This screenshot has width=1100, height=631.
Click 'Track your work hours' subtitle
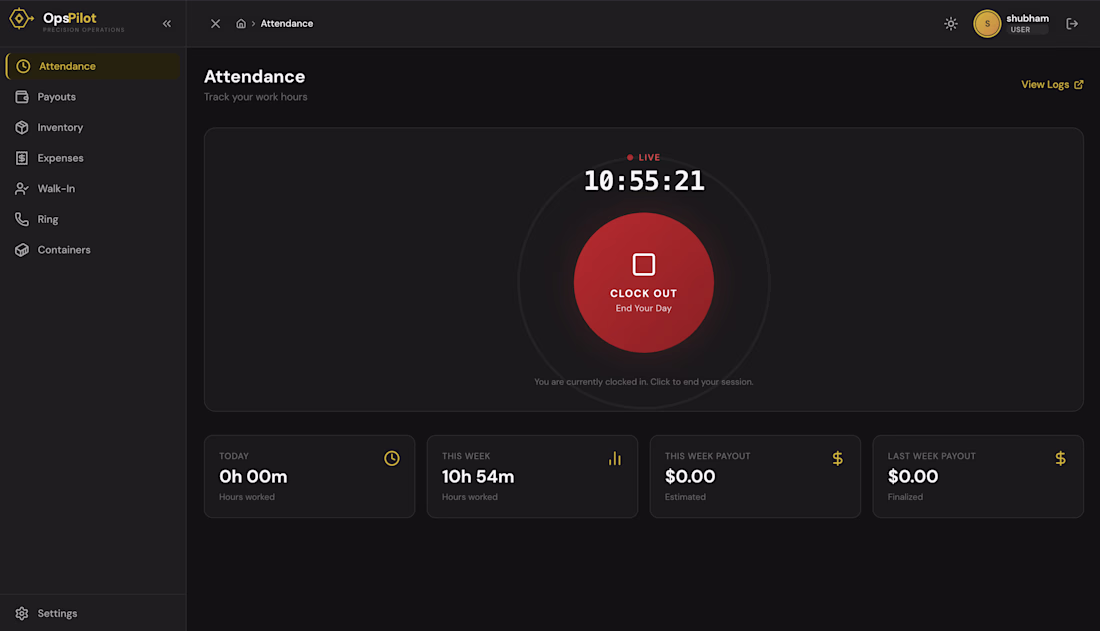pyautogui.click(x=255, y=97)
